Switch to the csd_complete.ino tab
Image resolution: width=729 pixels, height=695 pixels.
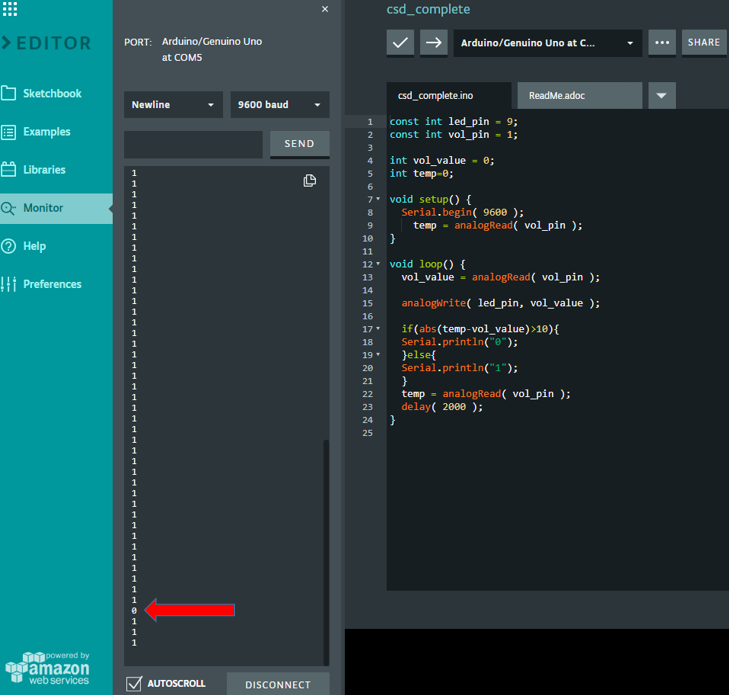pos(449,96)
